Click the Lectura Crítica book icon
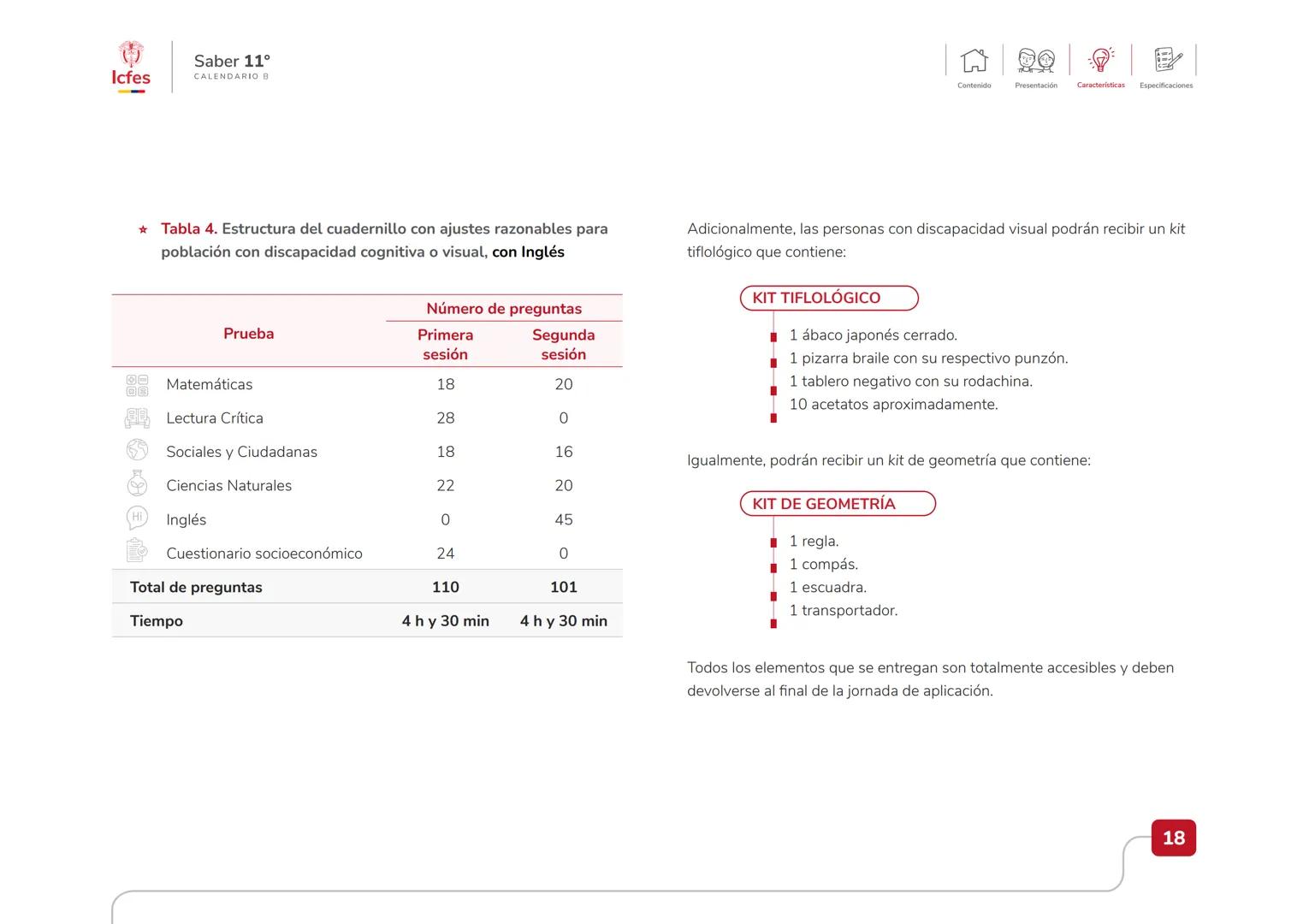The image size is (1309, 924). click(x=137, y=418)
